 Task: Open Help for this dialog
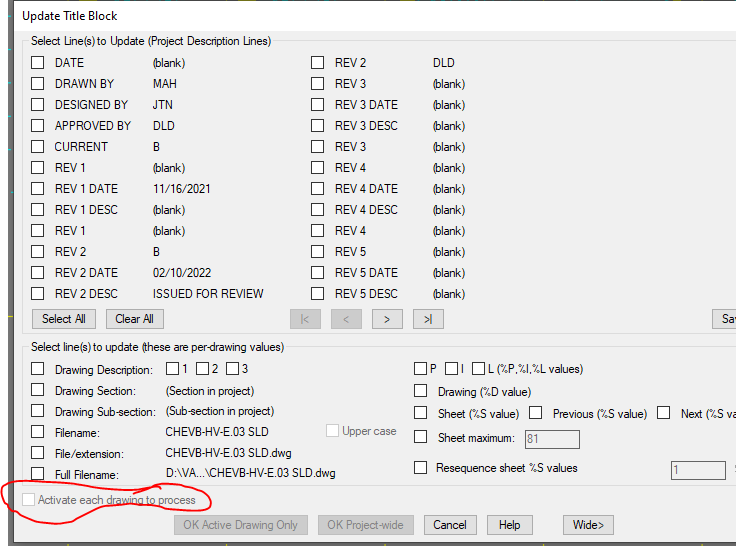pyautogui.click(x=509, y=524)
